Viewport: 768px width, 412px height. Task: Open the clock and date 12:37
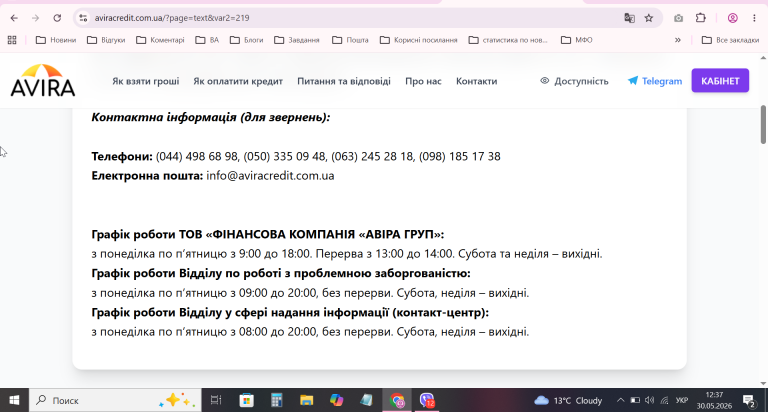tap(714, 400)
